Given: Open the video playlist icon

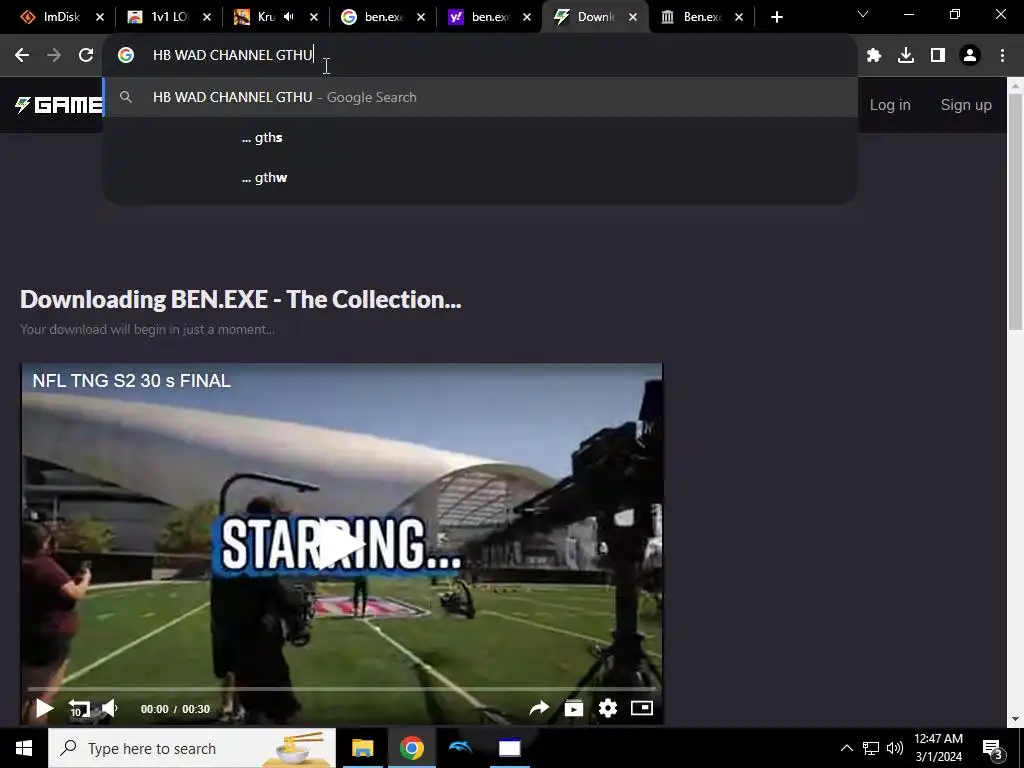Looking at the screenshot, I should tap(573, 708).
